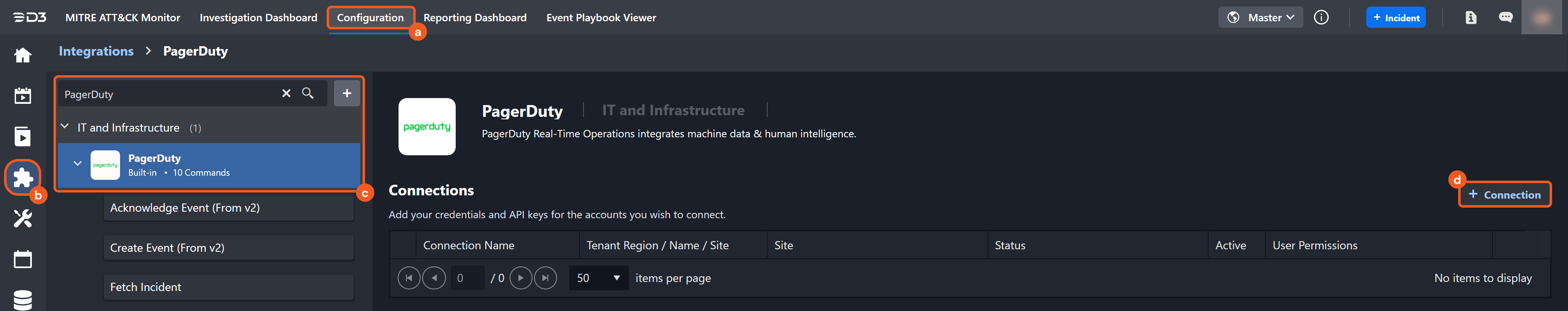Open the wrench and screwdriver utilities icon
This screenshot has height=311, width=1568.
[x=22, y=219]
